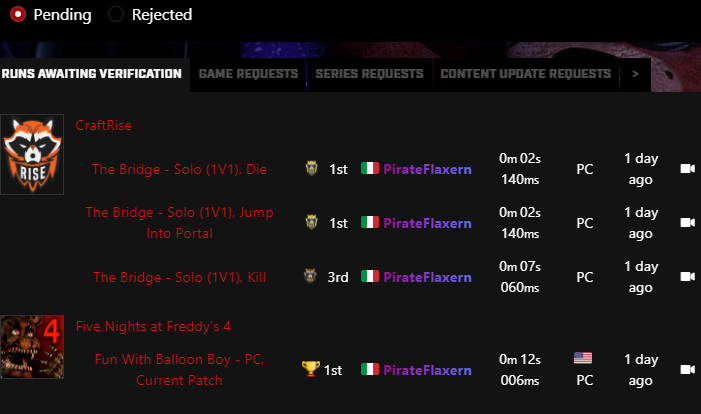Click Five Nights at Freddy's 4 cover image
The image size is (701, 414).
coord(32,347)
